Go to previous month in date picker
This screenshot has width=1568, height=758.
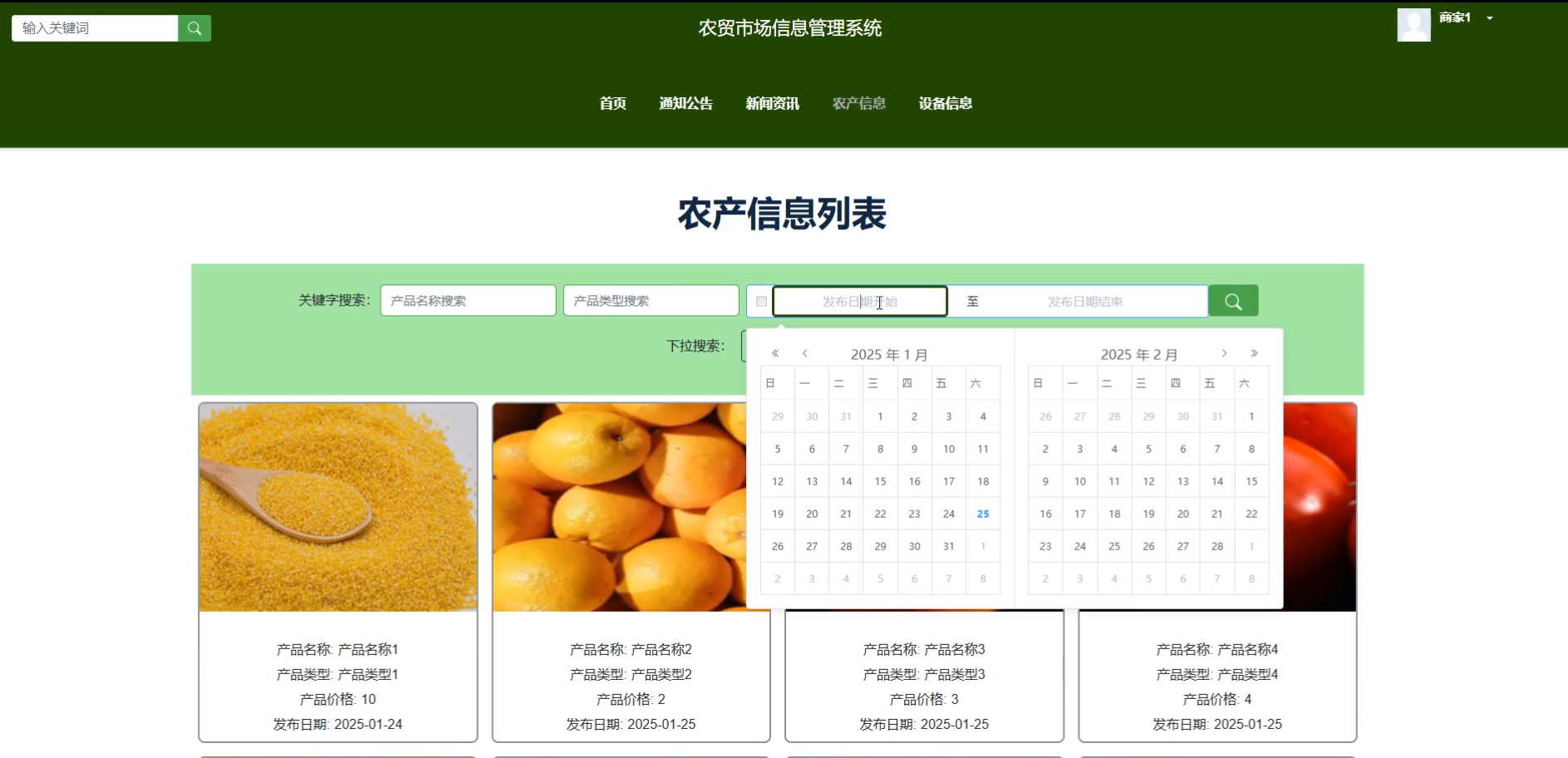pyautogui.click(x=804, y=354)
